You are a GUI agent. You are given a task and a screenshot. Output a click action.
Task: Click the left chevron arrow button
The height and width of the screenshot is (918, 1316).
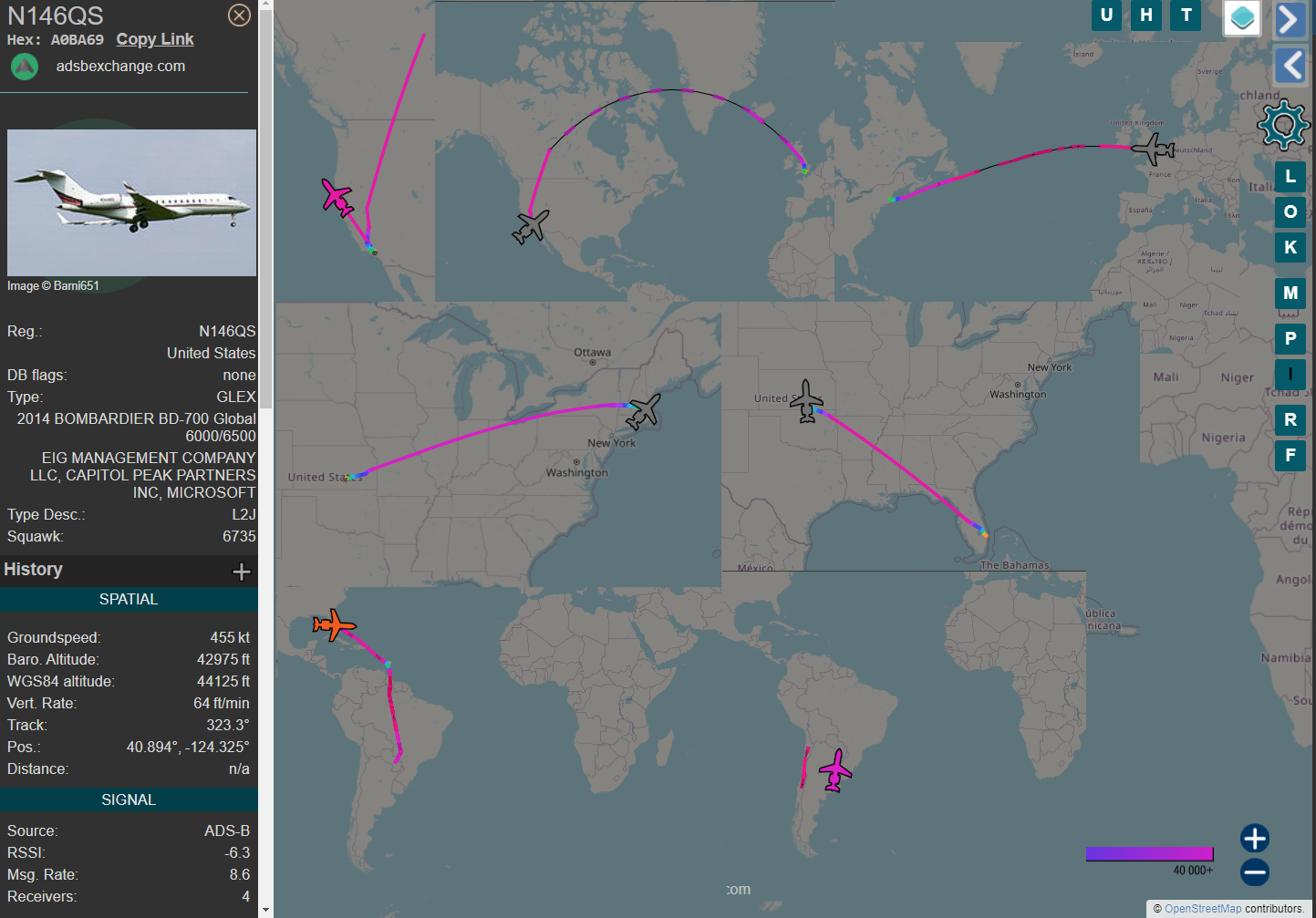(x=1290, y=66)
